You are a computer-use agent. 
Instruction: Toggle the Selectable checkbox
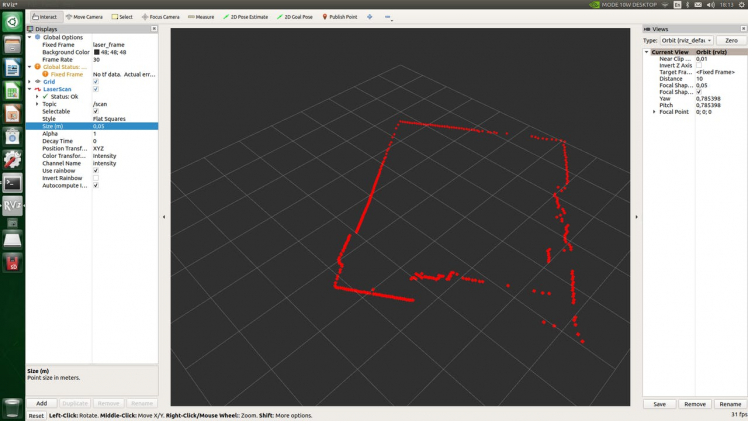[x=96, y=111]
